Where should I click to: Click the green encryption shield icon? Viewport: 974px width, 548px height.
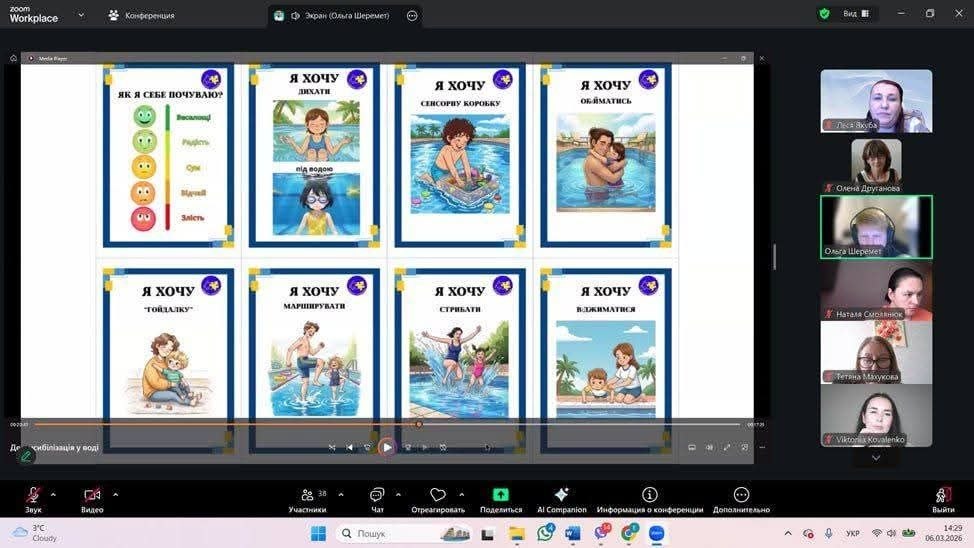(x=824, y=14)
